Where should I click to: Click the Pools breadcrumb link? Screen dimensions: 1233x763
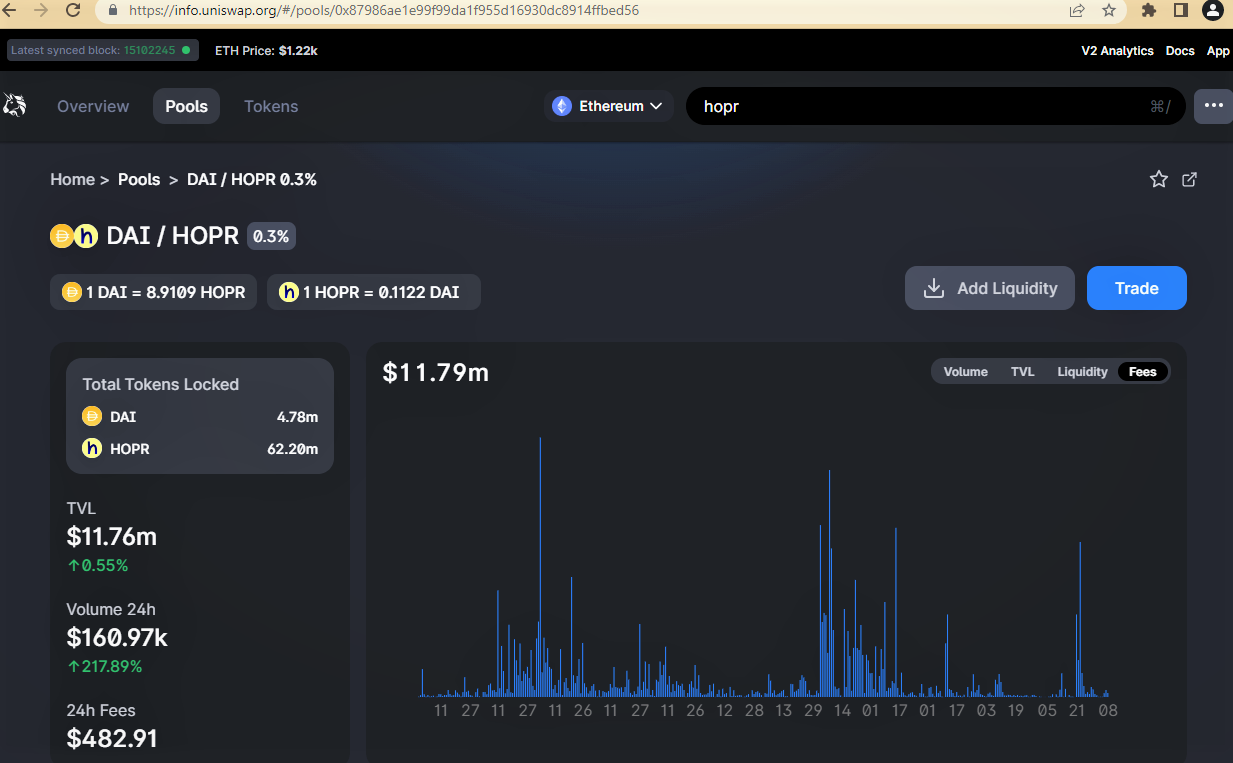pos(139,180)
